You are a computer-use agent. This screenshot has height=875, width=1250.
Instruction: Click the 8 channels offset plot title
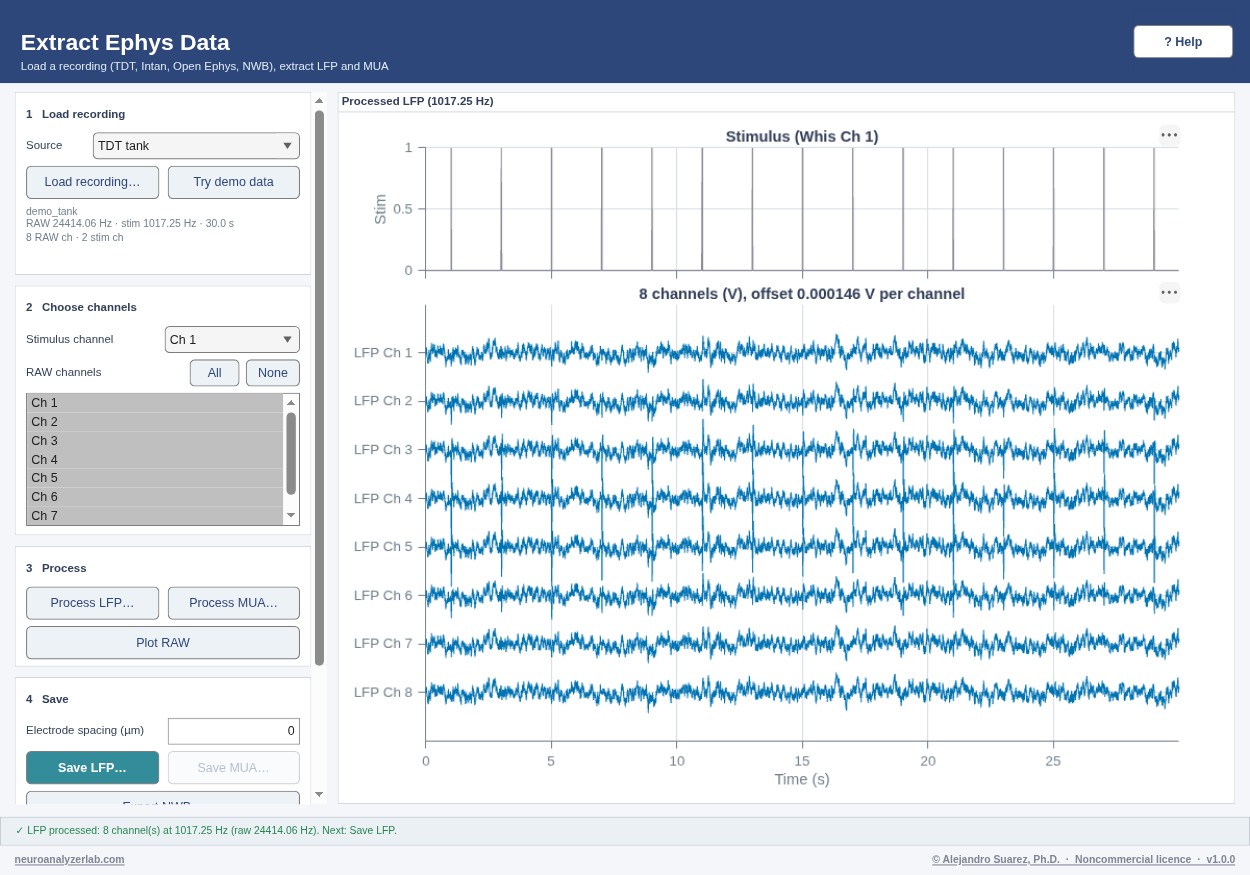tap(802, 294)
